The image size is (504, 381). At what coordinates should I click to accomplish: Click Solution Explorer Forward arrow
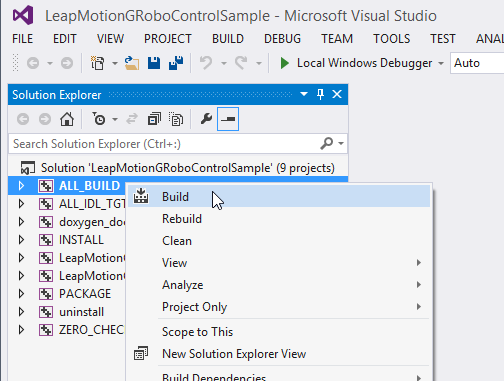(x=45, y=119)
